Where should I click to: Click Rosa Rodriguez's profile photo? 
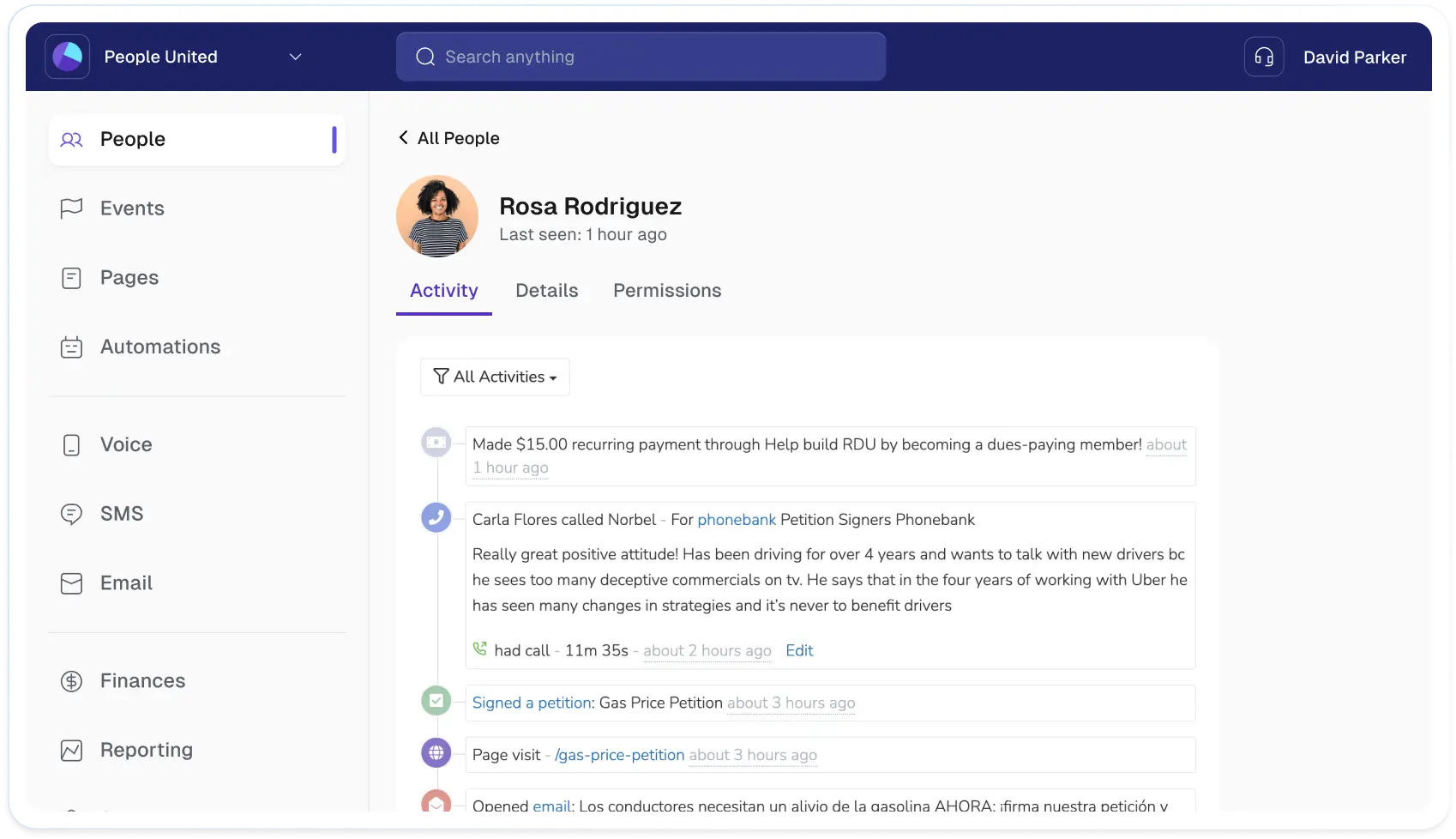pyautogui.click(x=437, y=217)
